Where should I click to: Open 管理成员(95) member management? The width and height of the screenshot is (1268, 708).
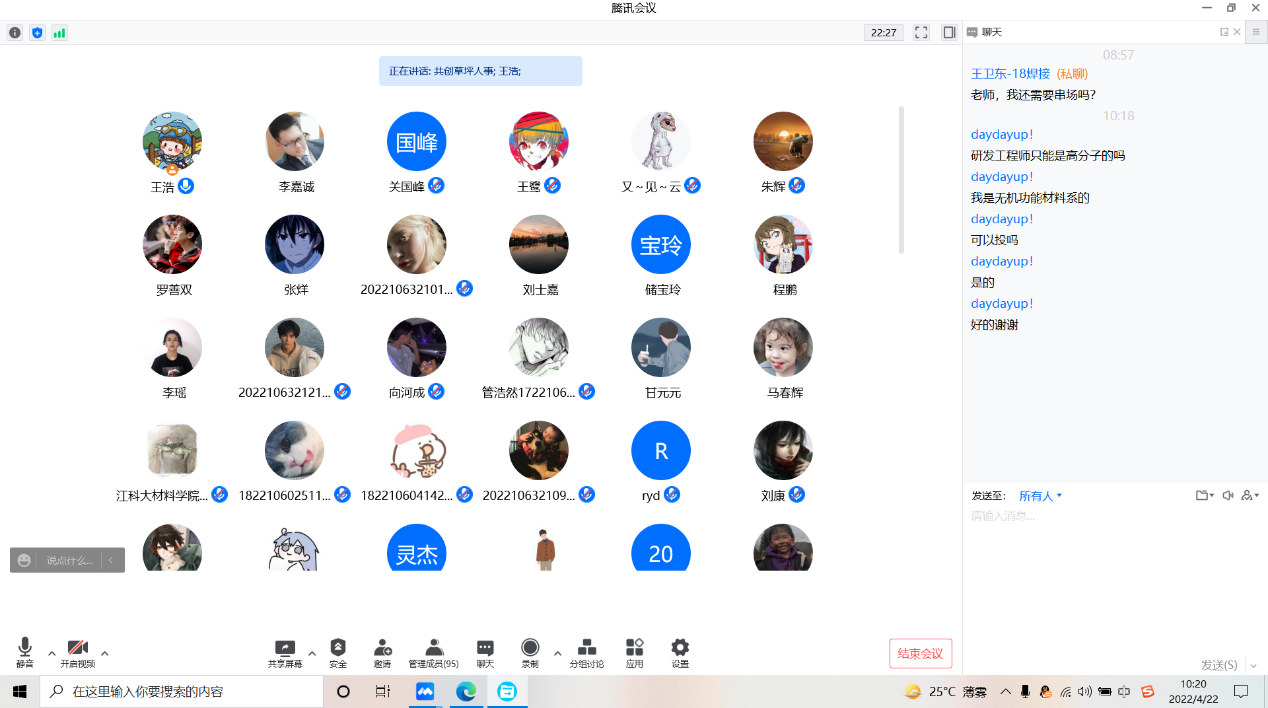(x=433, y=652)
